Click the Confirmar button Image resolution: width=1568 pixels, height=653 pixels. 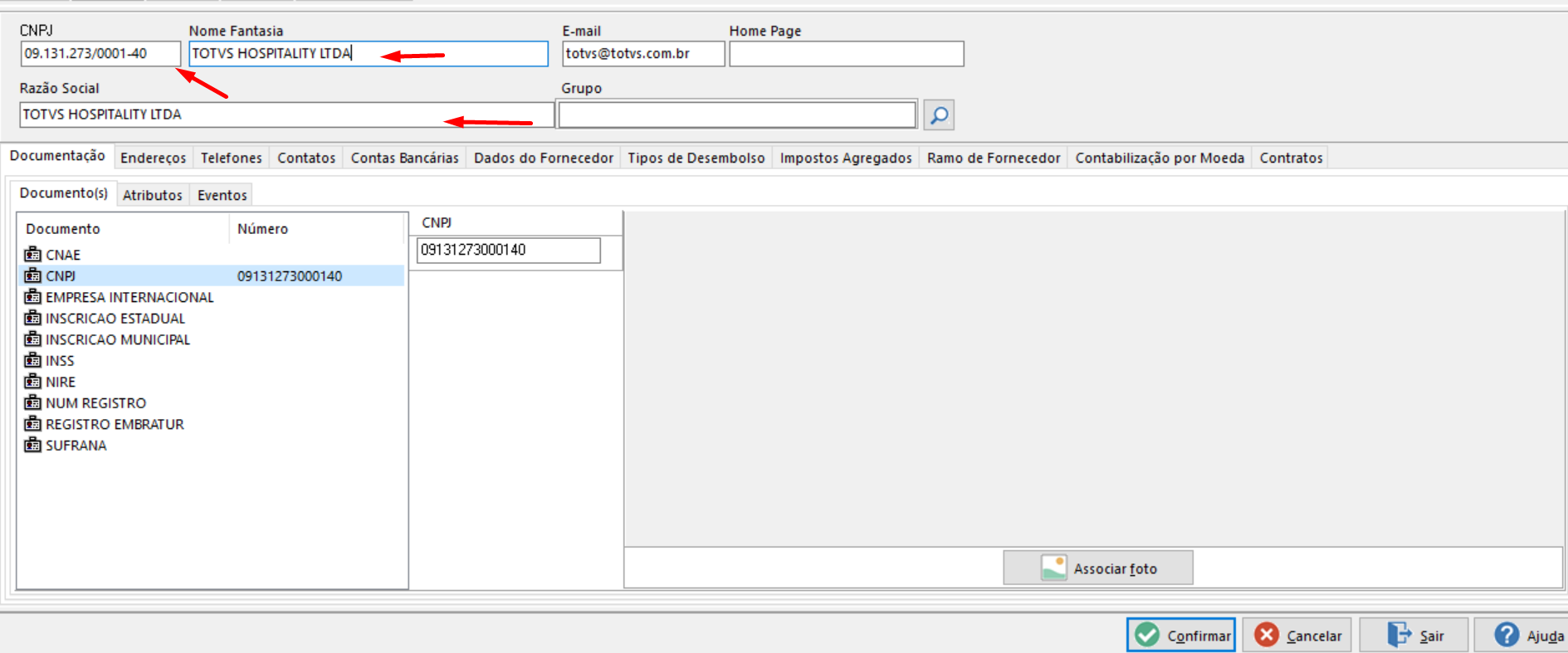click(1181, 635)
